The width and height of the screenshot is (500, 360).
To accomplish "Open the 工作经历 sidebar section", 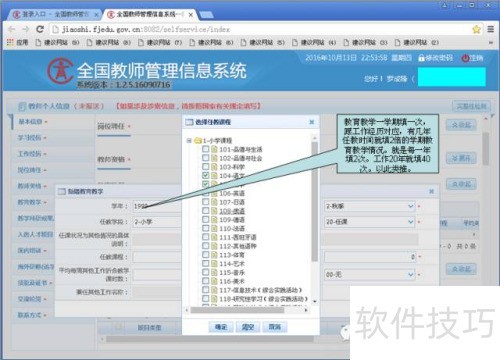I will point(30,154).
